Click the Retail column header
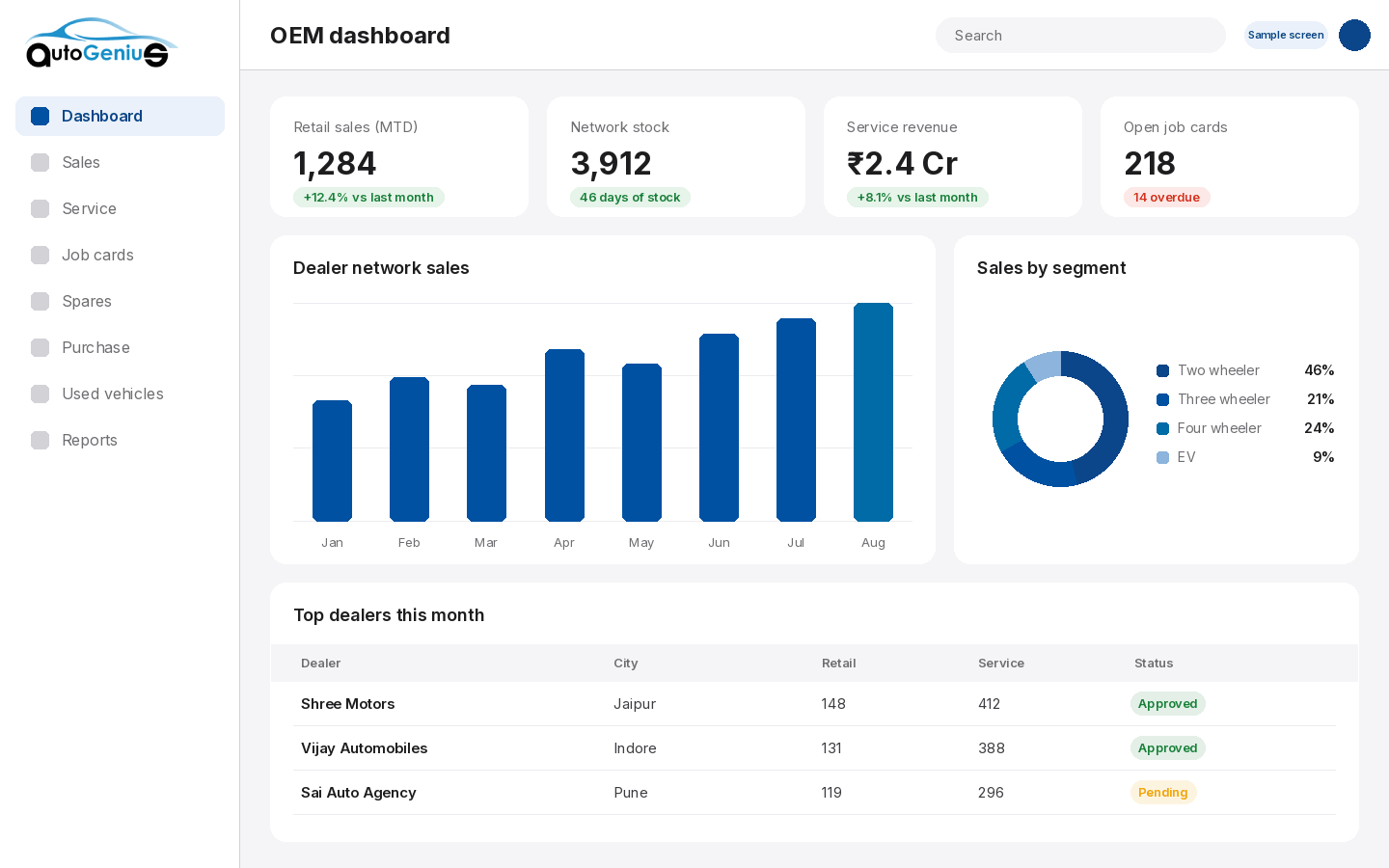 tap(839, 664)
